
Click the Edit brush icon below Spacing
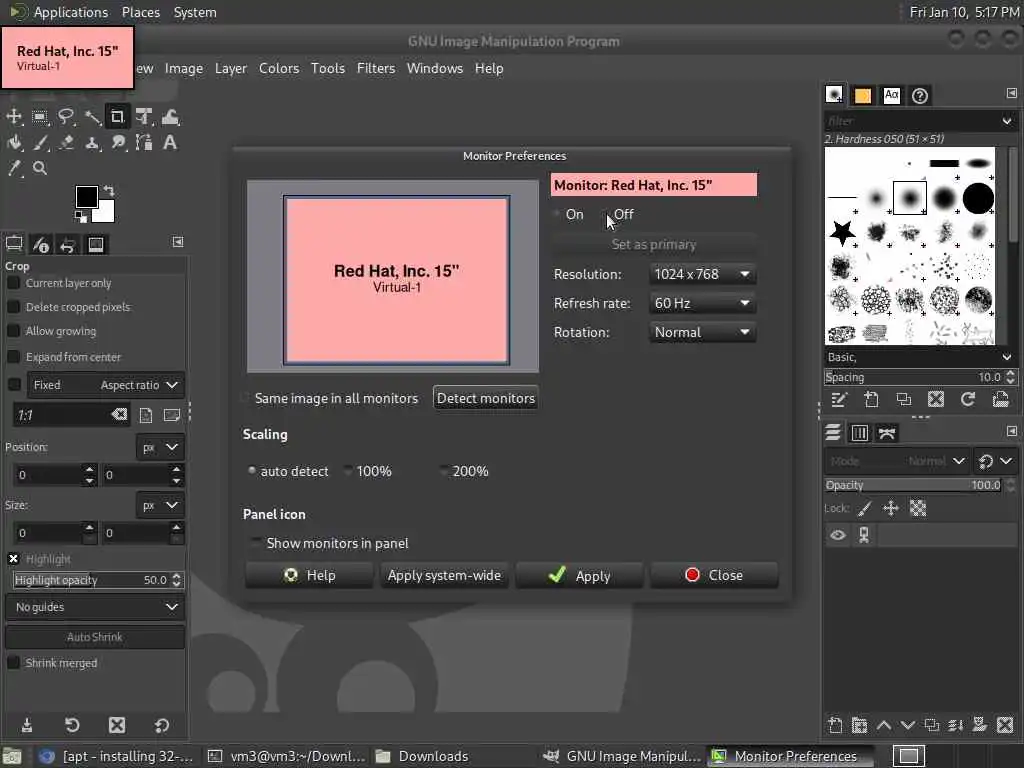point(839,399)
